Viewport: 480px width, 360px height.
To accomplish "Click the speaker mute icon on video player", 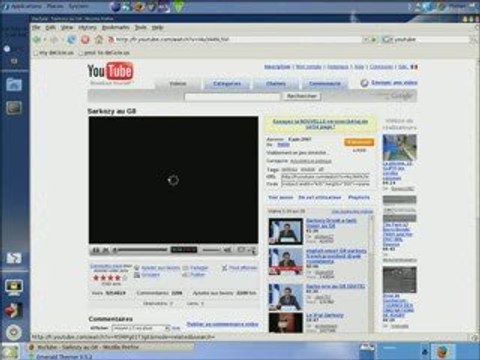I will (x=228, y=249).
